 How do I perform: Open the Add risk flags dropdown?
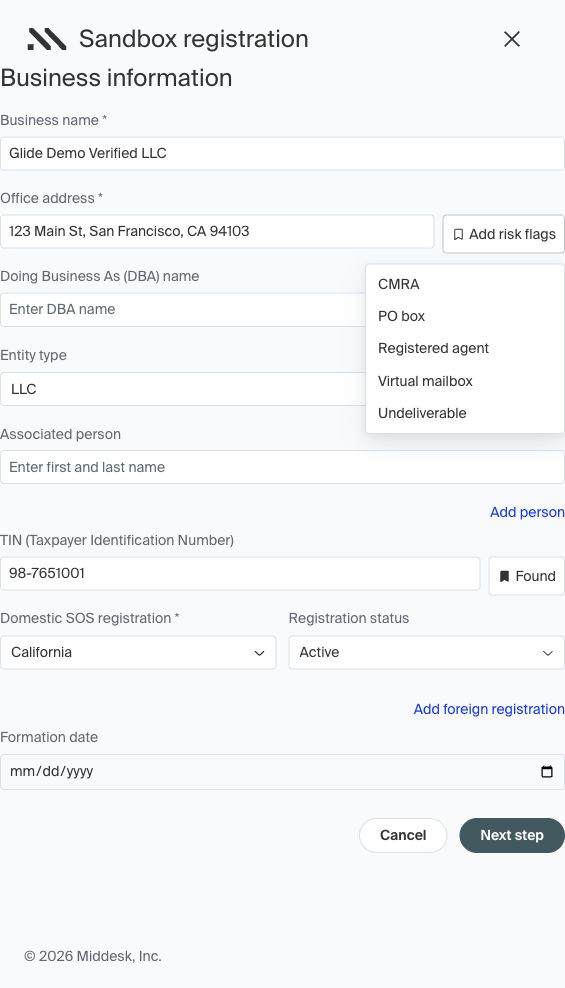tap(504, 234)
